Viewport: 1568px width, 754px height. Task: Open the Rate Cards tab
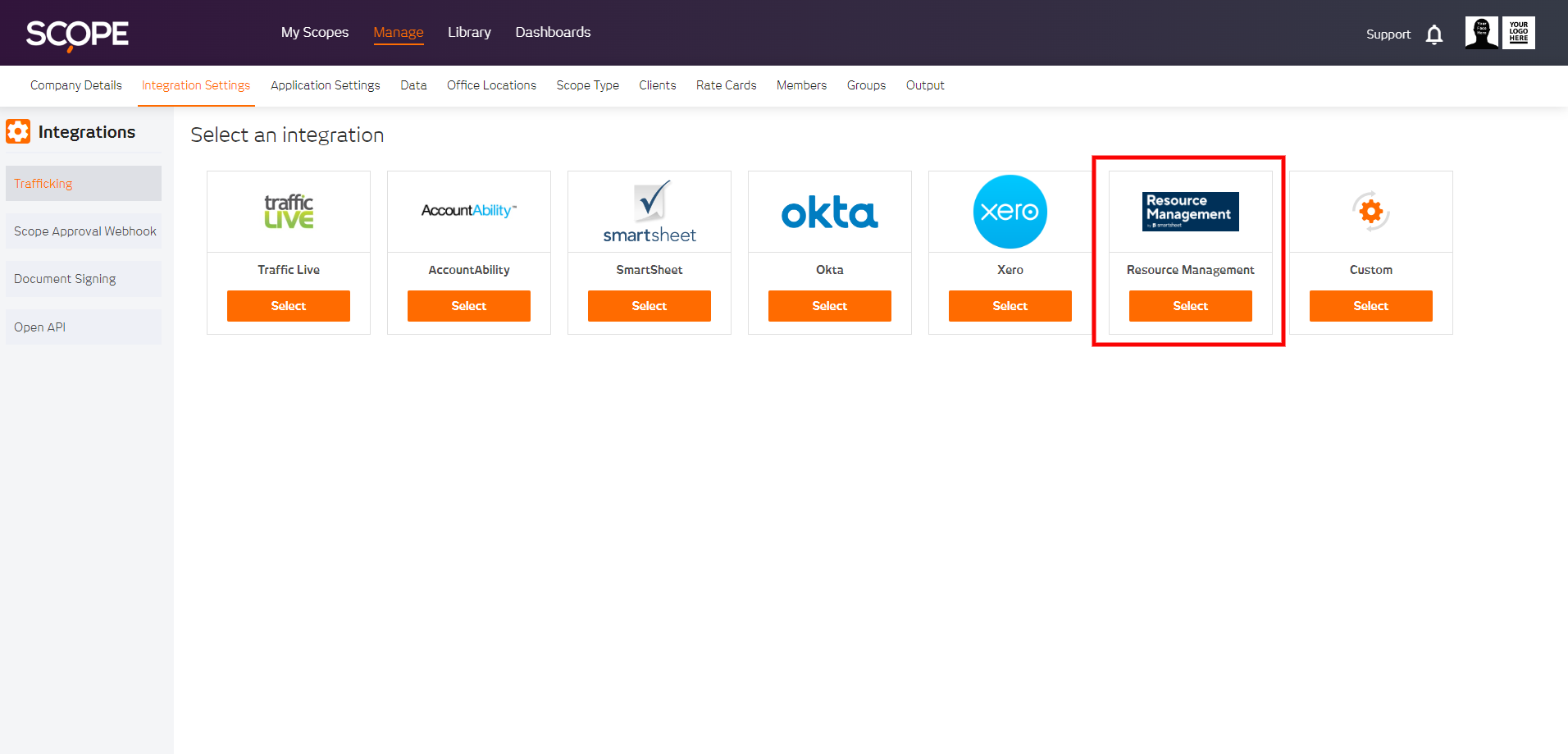click(x=727, y=85)
